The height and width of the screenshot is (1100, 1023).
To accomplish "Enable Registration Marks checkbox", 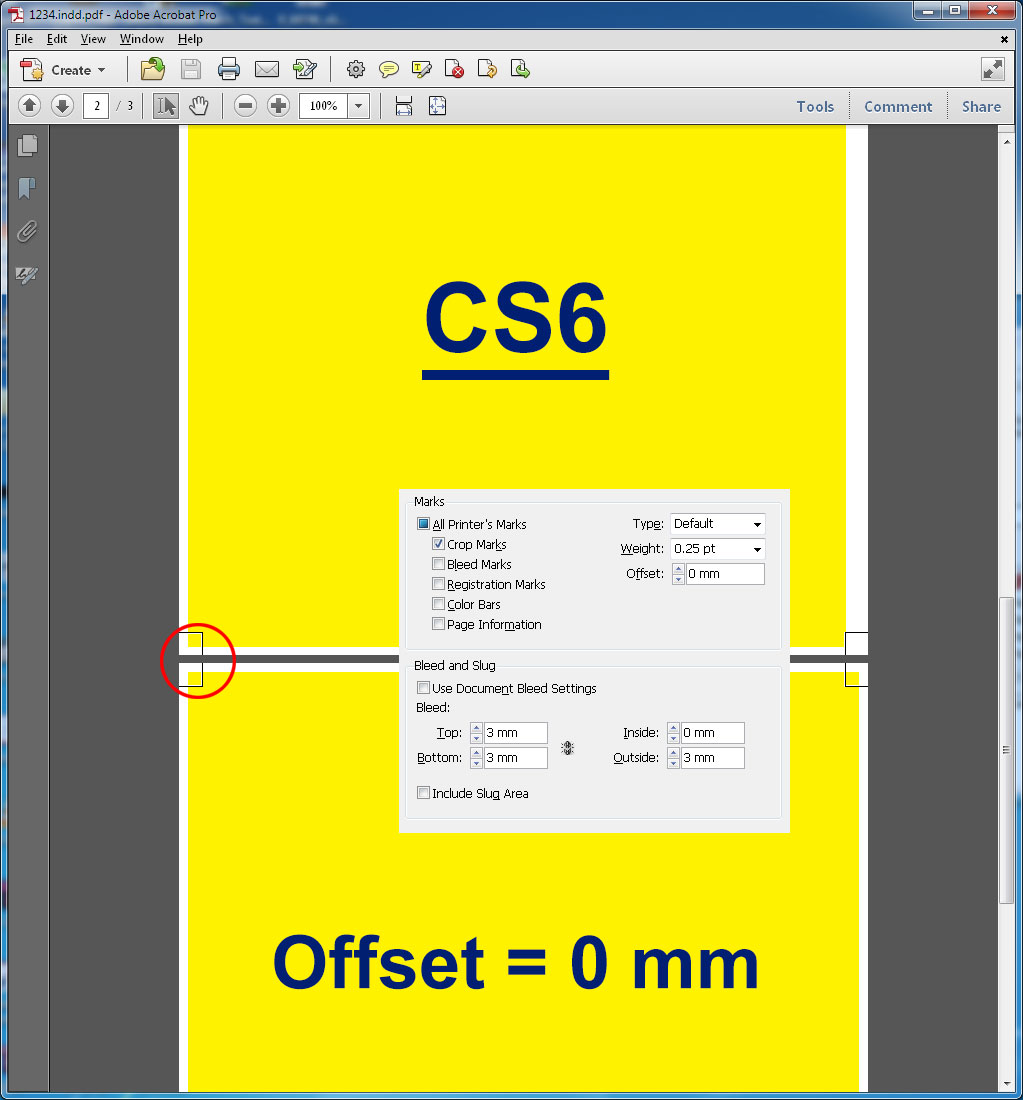I will pyautogui.click(x=439, y=584).
